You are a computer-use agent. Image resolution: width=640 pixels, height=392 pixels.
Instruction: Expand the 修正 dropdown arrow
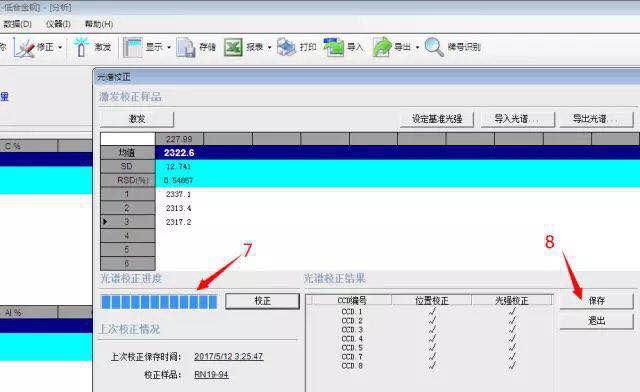pyautogui.click(x=60, y=48)
